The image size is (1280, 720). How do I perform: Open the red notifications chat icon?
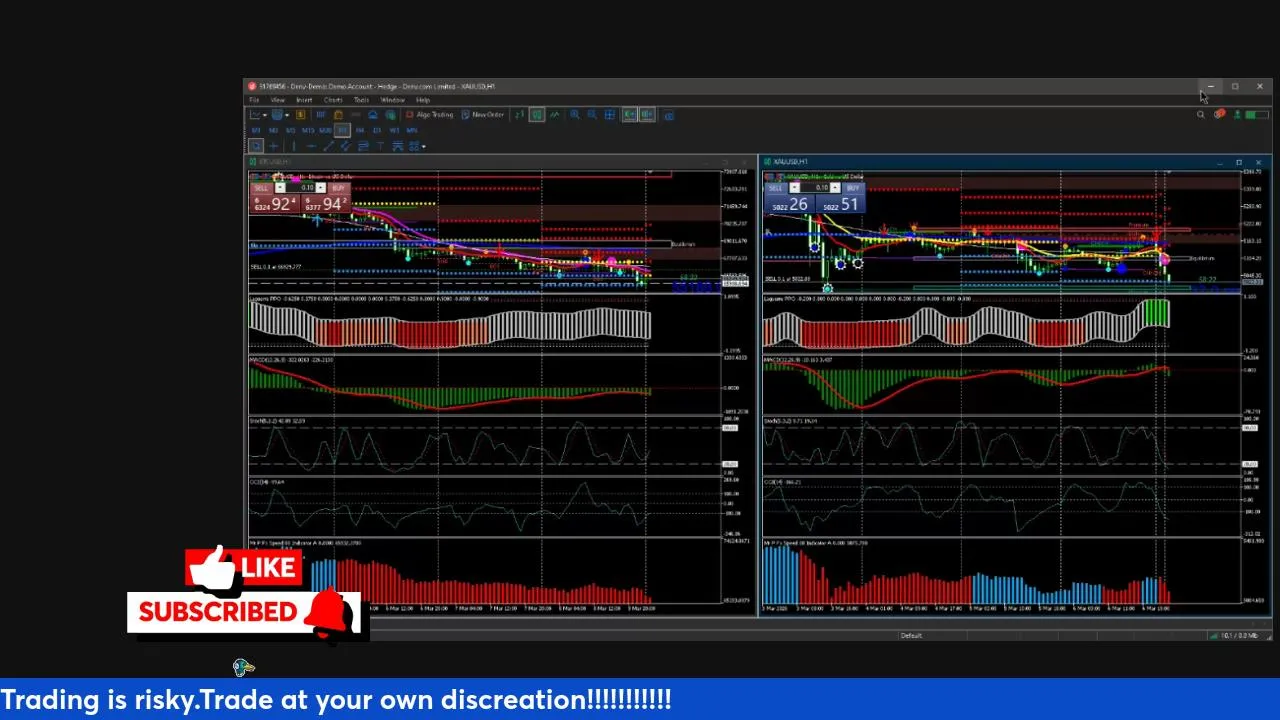(1220, 115)
